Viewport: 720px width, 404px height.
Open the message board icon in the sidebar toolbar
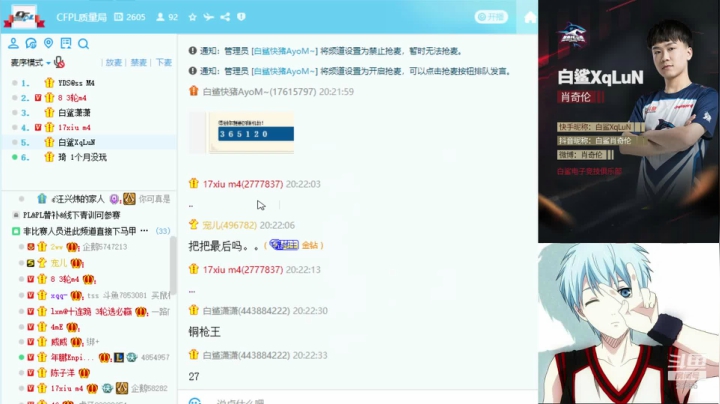coord(66,43)
